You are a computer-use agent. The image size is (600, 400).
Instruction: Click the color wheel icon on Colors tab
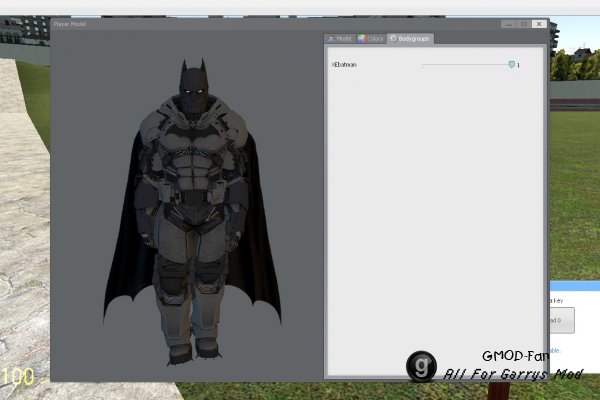coord(361,39)
